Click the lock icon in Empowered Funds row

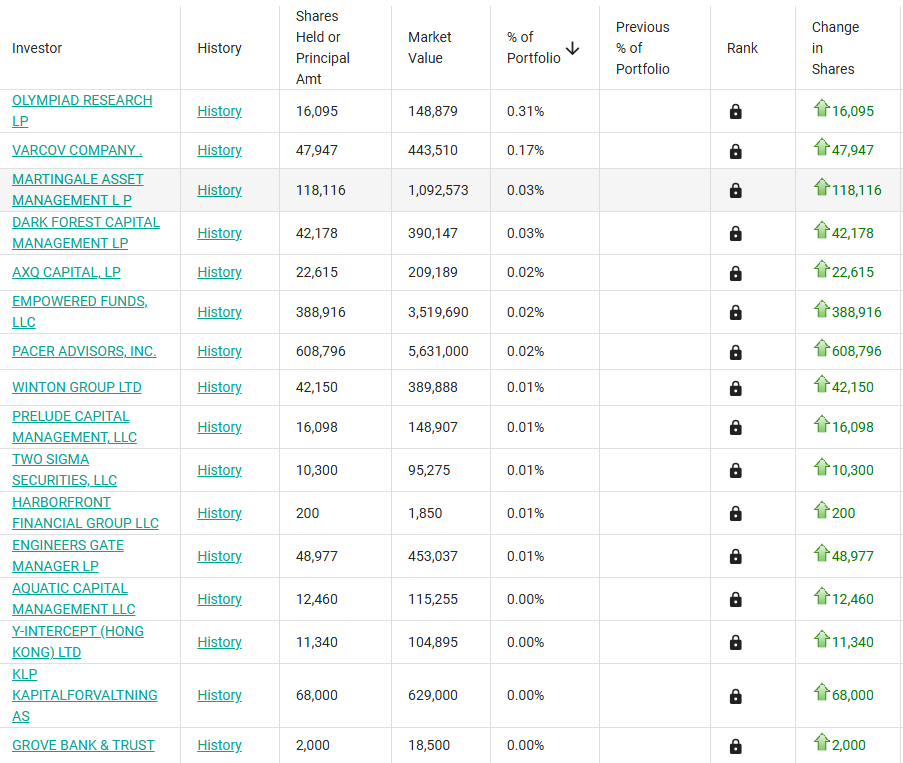point(735,313)
